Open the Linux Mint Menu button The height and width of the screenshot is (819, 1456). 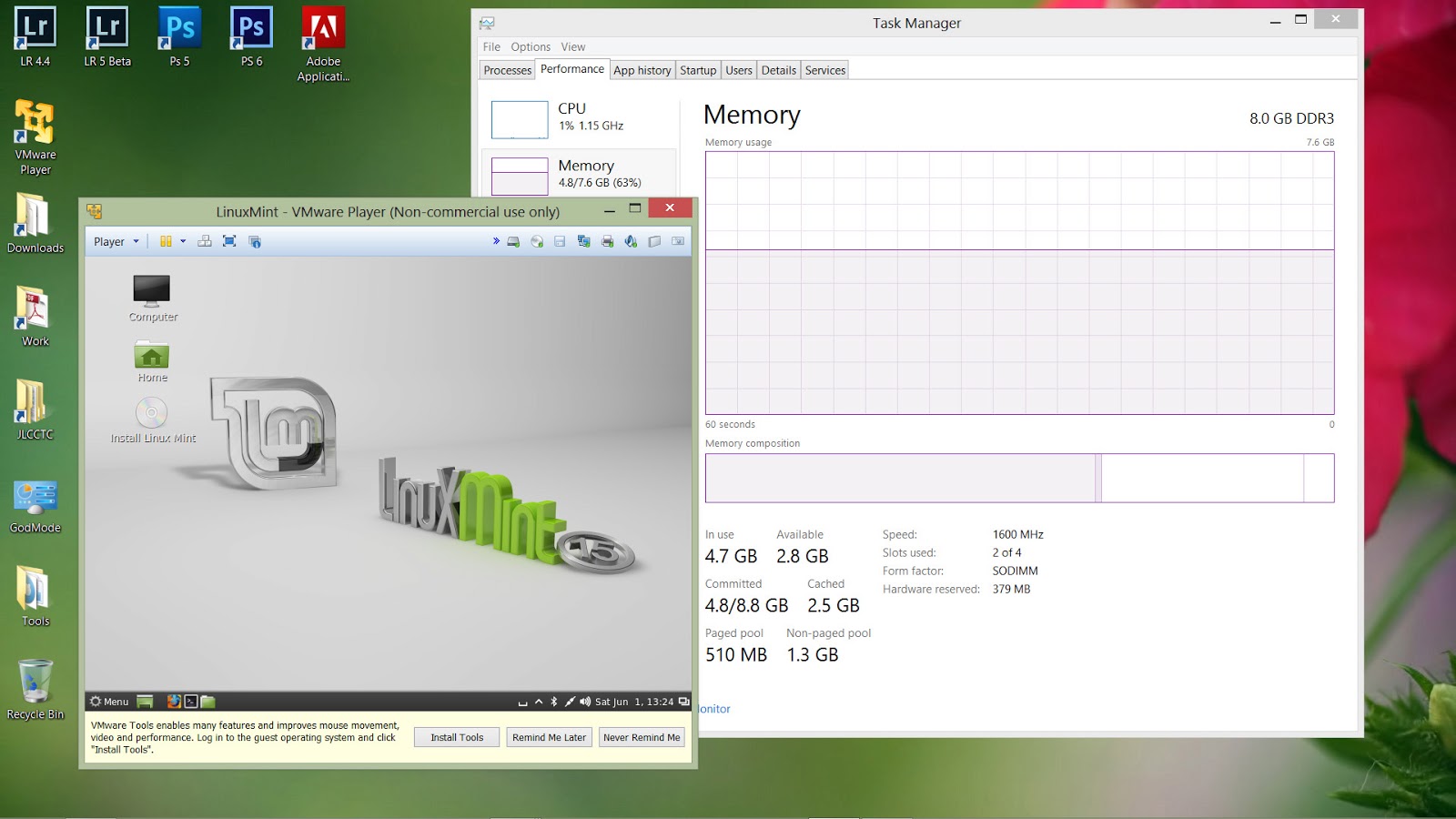109,702
